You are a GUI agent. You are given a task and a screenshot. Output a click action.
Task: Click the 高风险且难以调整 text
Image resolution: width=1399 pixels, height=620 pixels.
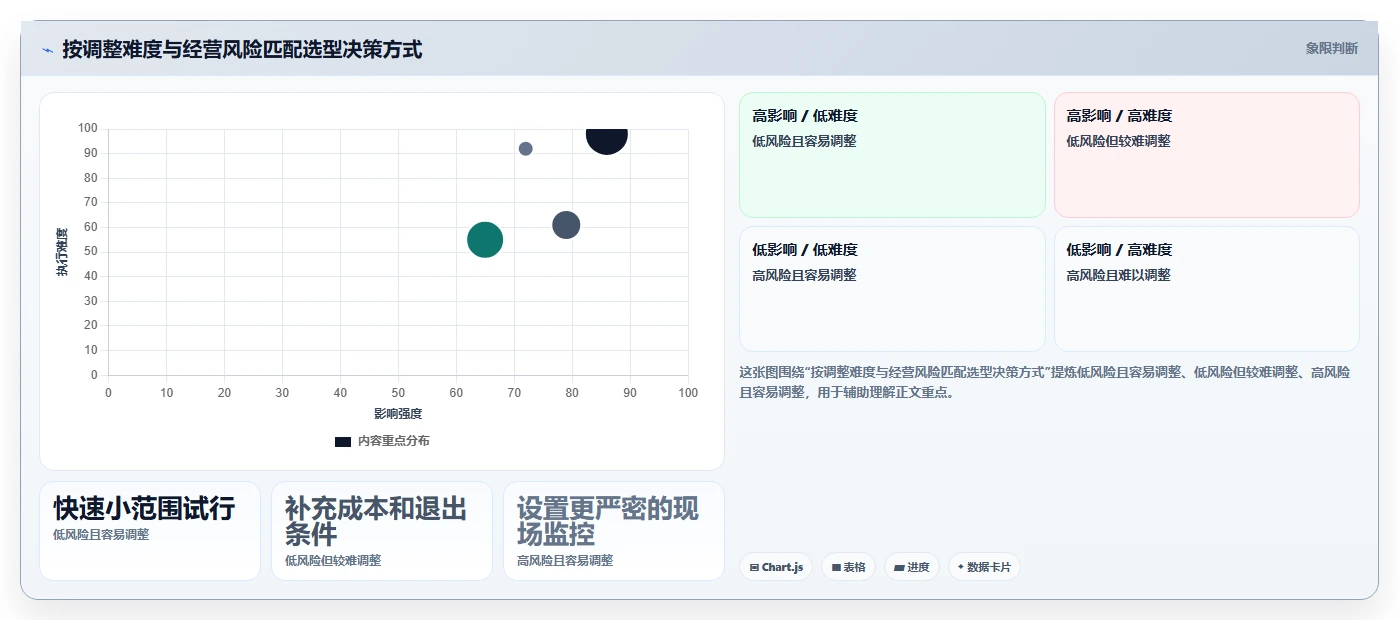pyautogui.click(x=1118, y=275)
